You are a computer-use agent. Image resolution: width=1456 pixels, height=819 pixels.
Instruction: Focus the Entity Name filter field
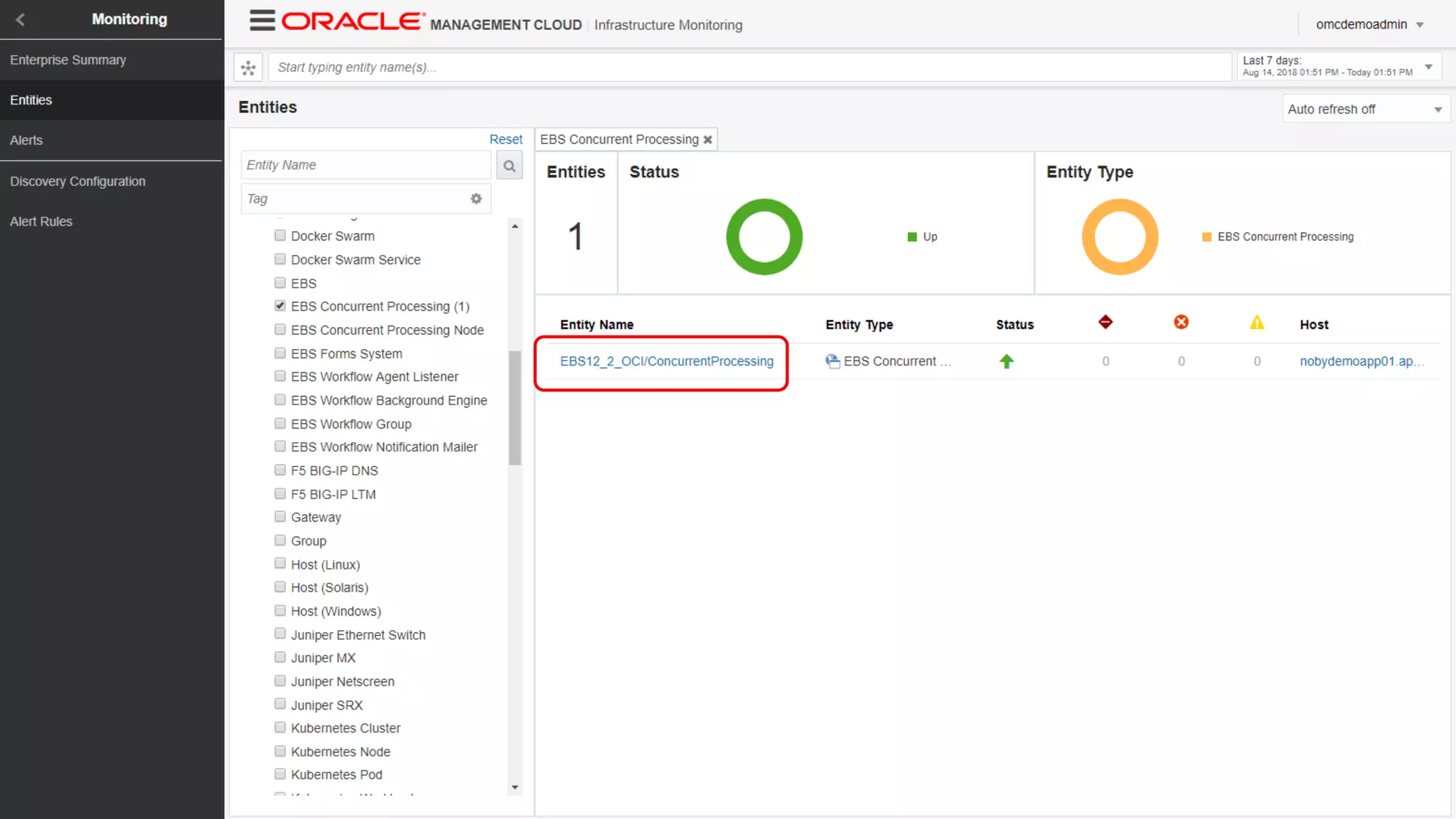click(366, 165)
